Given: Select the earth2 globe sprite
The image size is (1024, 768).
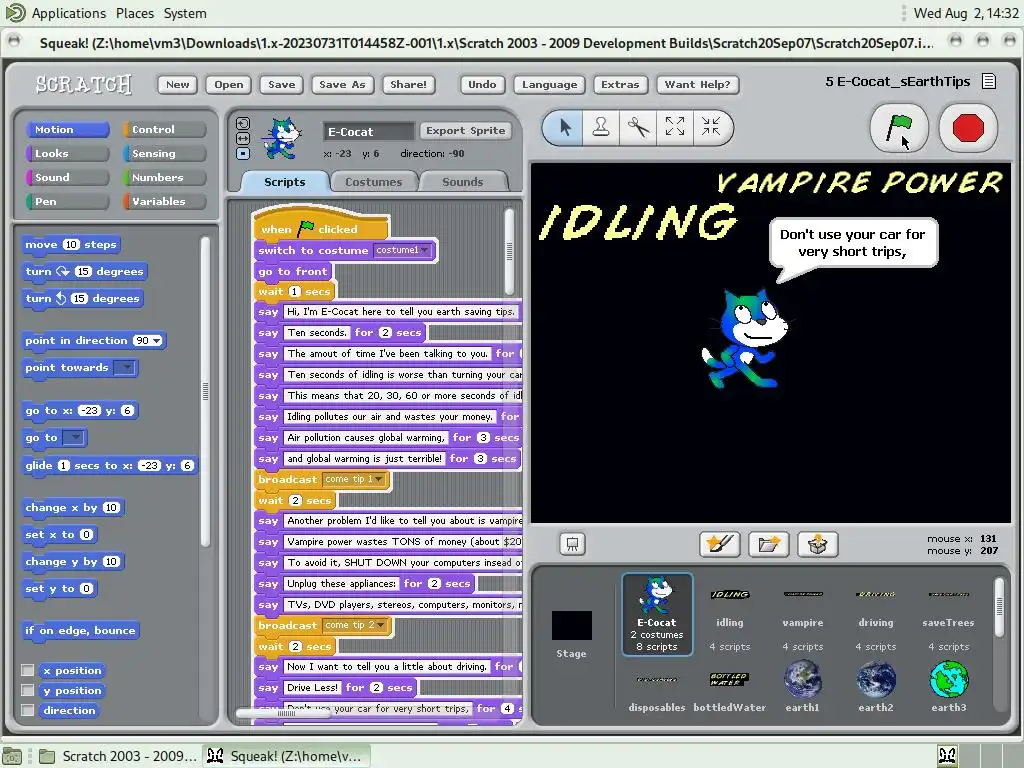Looking at the screenshot, I should [x=876, y=685].
